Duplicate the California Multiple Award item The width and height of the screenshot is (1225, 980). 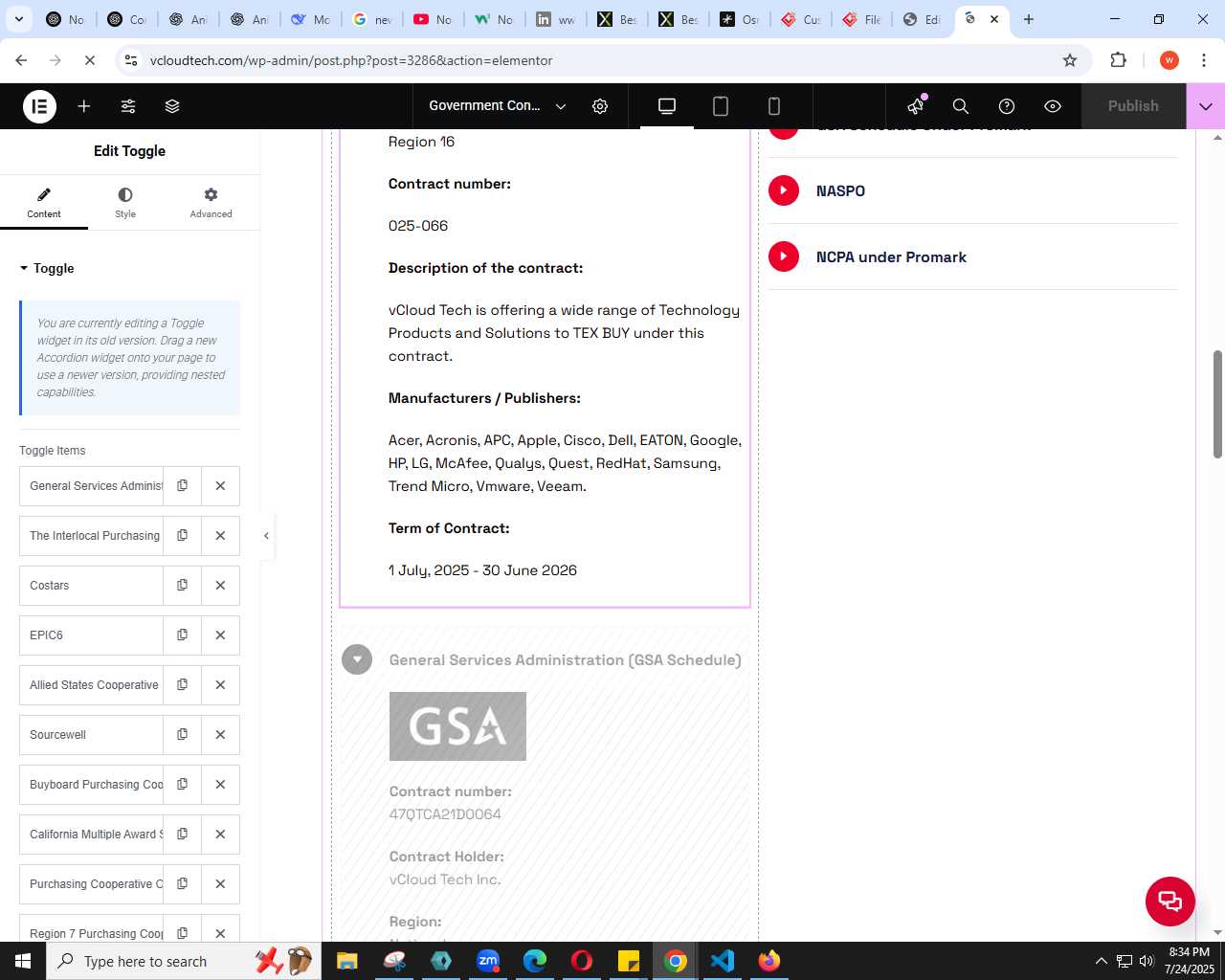pyautogui.click(x=182, y=835)
